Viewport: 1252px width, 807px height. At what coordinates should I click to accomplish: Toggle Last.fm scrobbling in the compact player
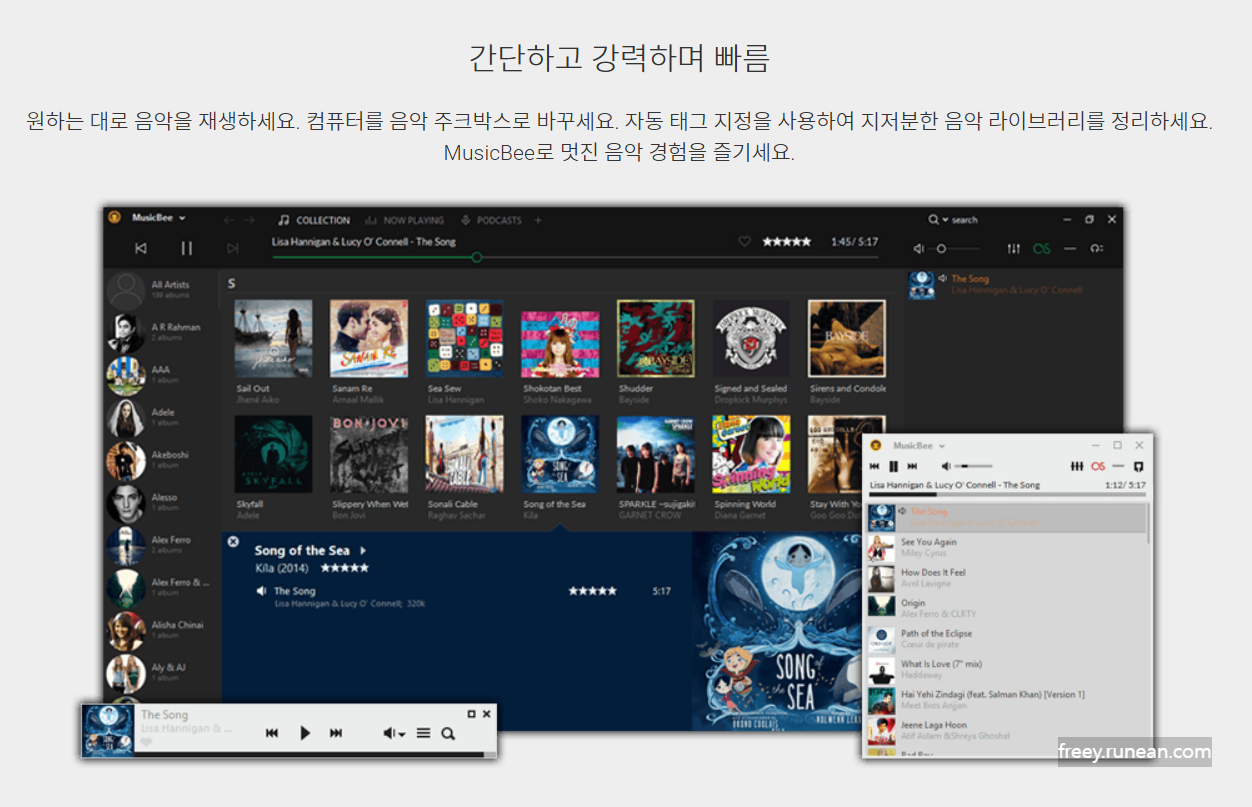click(x=1098, y=465)
